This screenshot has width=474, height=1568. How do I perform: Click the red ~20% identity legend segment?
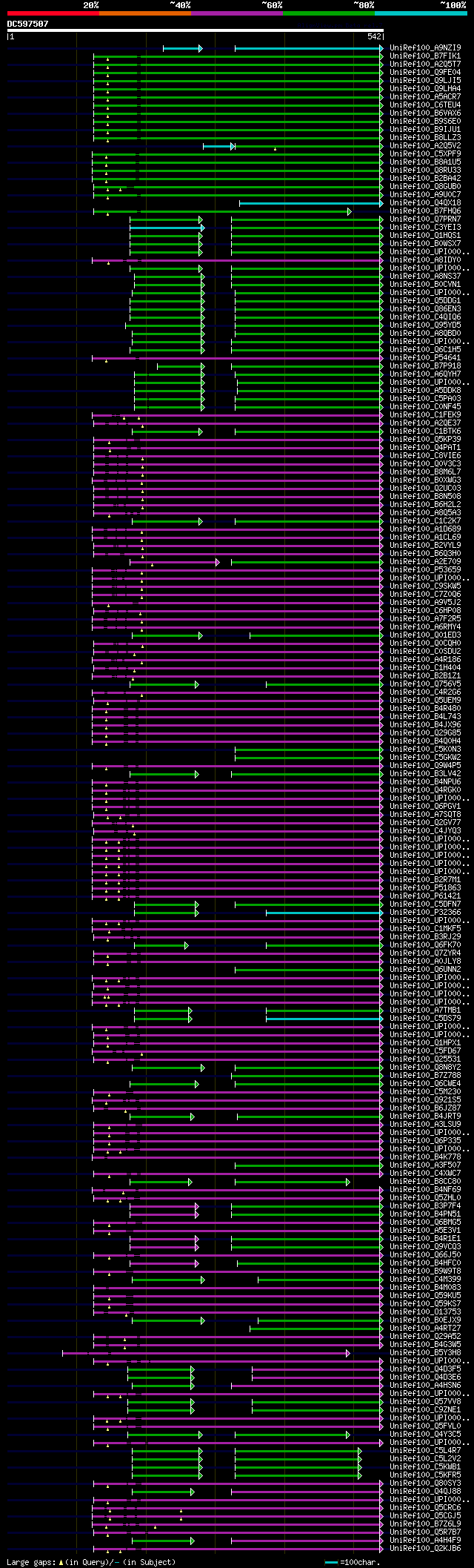coord(53,13)
